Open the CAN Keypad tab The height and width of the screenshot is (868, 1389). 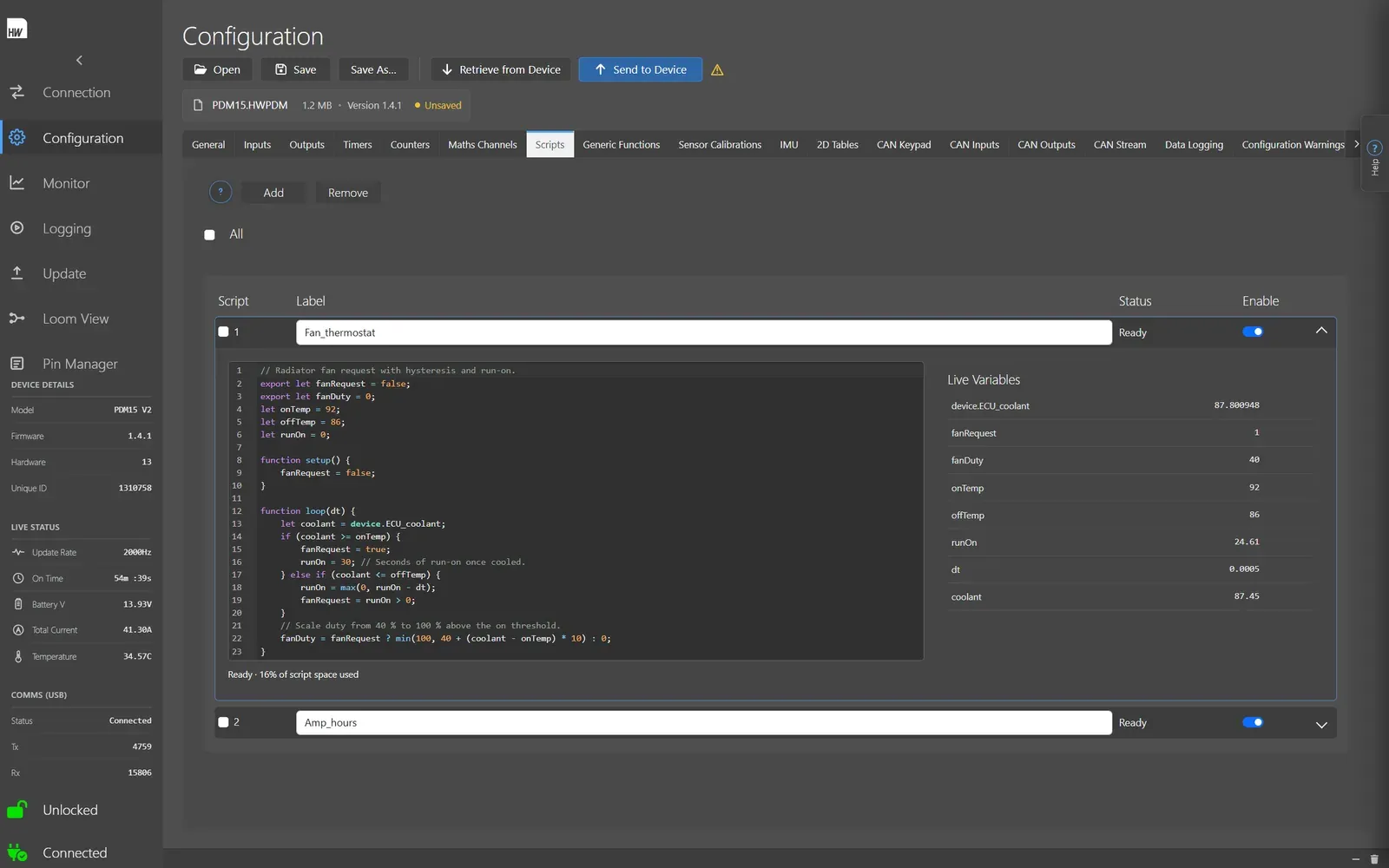coord(904,145)
